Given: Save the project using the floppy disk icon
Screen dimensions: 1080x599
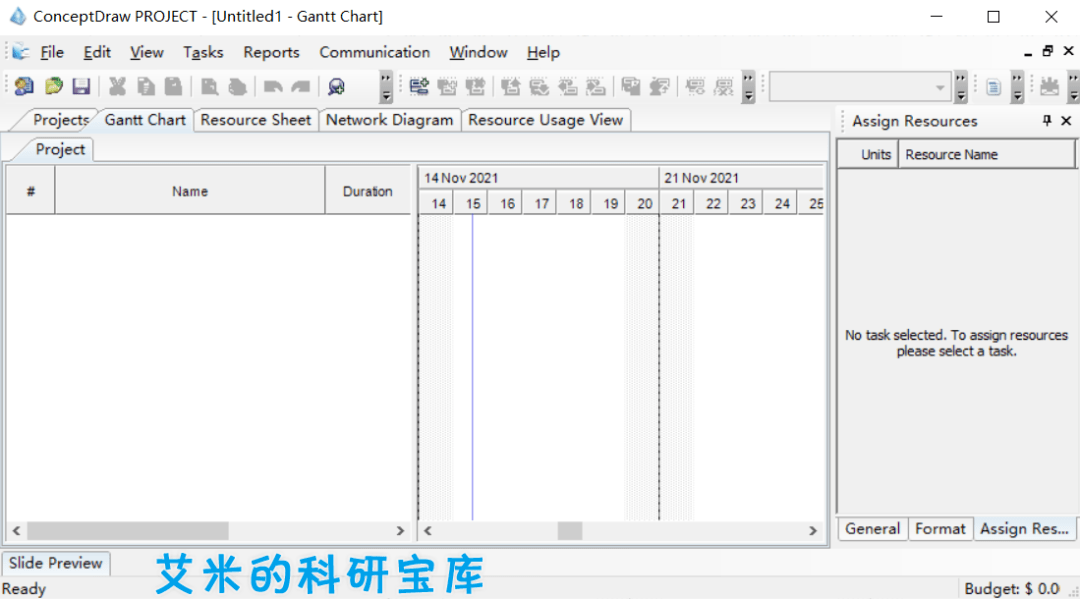Looking at the screenshot, I should pos(81,86).
